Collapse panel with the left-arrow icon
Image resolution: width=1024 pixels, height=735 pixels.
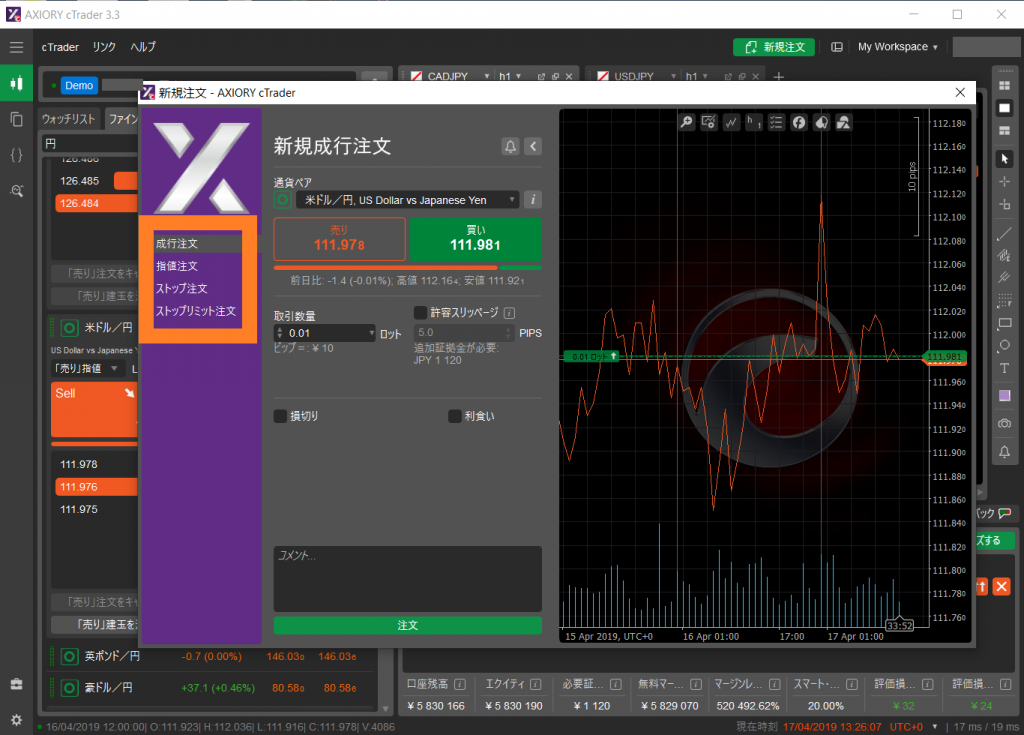tap(533, 146)
